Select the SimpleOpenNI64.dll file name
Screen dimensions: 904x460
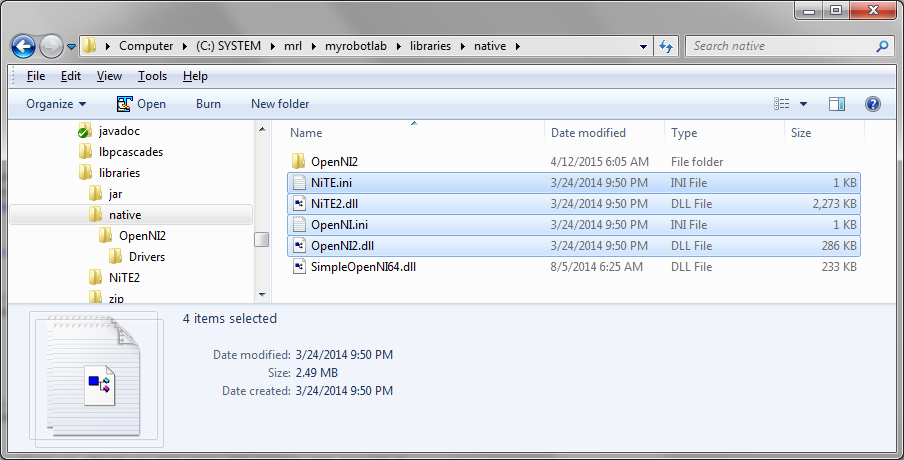(x=363, y=267)
